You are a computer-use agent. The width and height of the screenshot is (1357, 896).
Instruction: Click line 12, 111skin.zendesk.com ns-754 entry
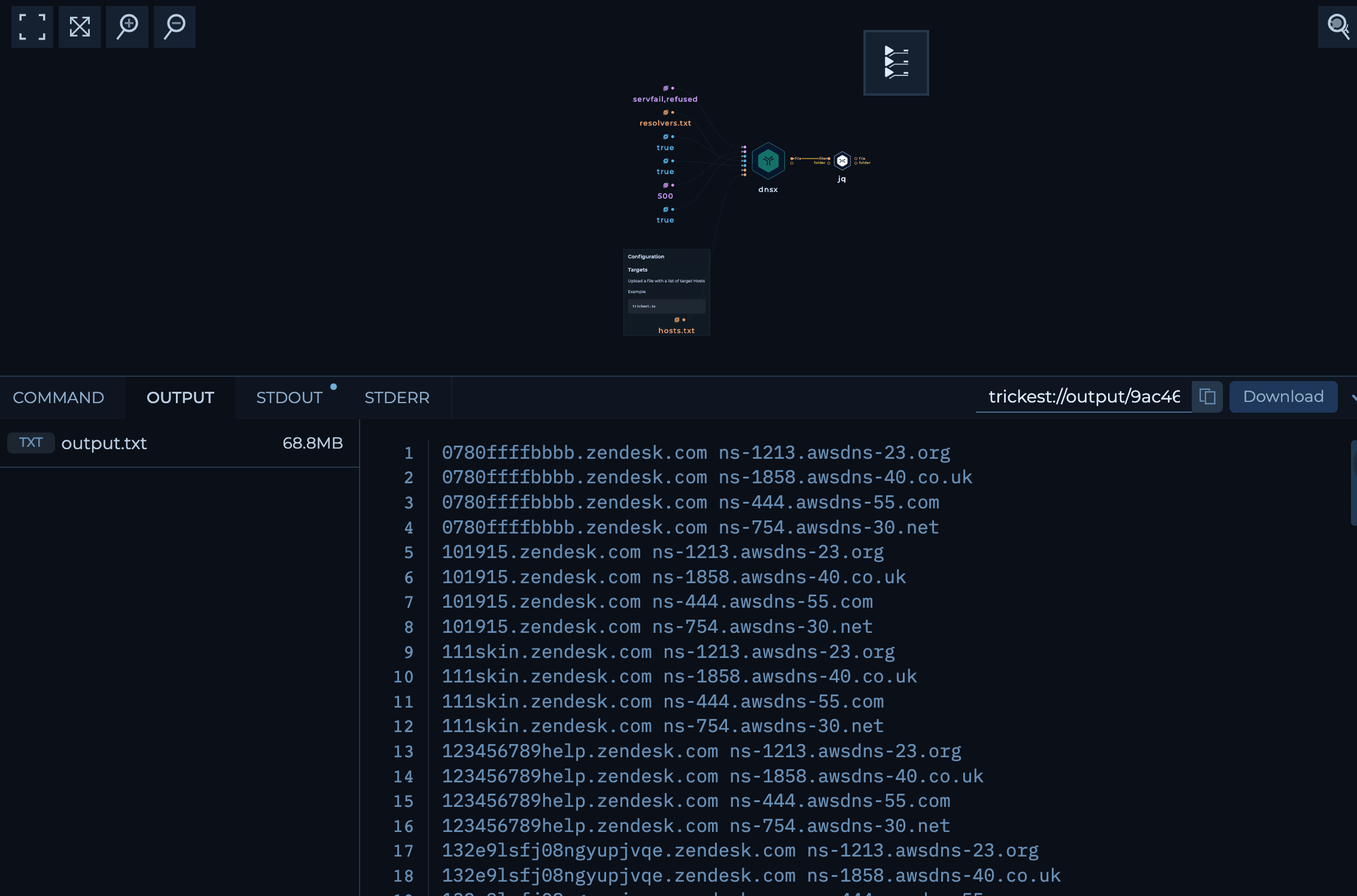pos(663,726)
